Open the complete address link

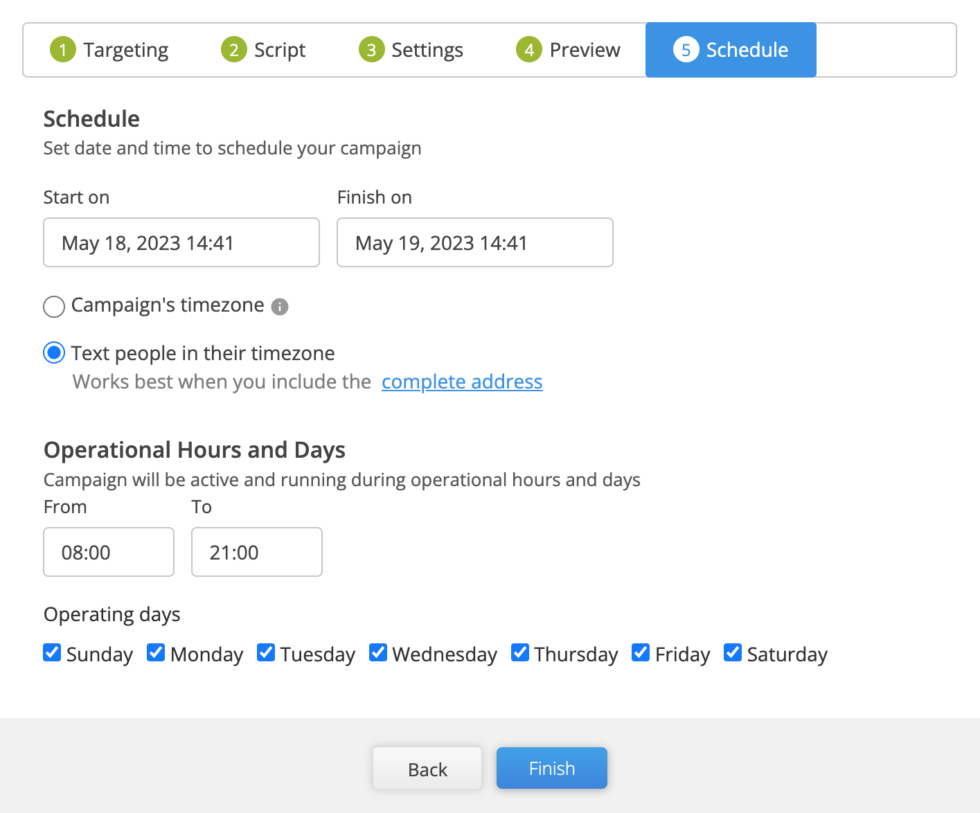[x=462, y=382]
